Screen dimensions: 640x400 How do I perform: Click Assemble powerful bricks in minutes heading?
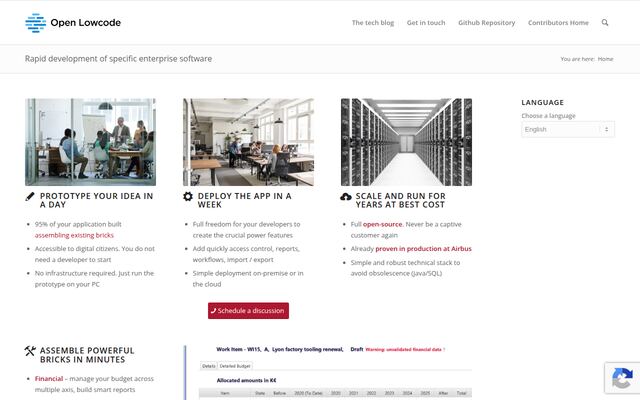pos(87,355)
